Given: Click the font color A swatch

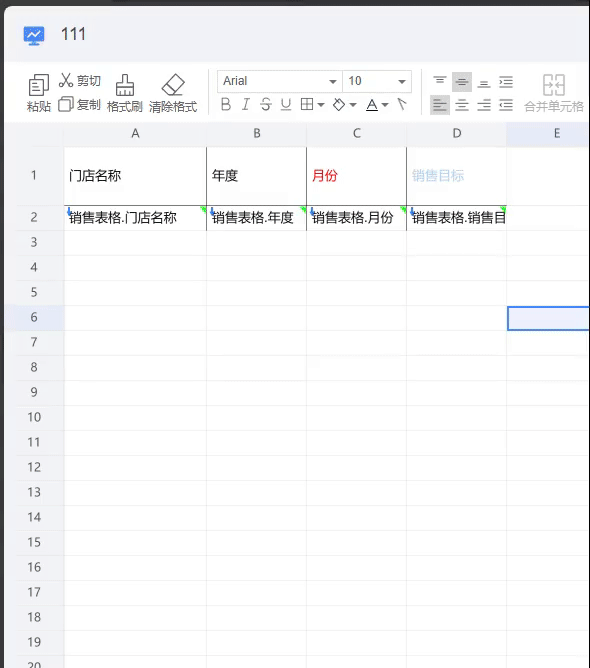Looking at the screenshot, I should [372, 105].
